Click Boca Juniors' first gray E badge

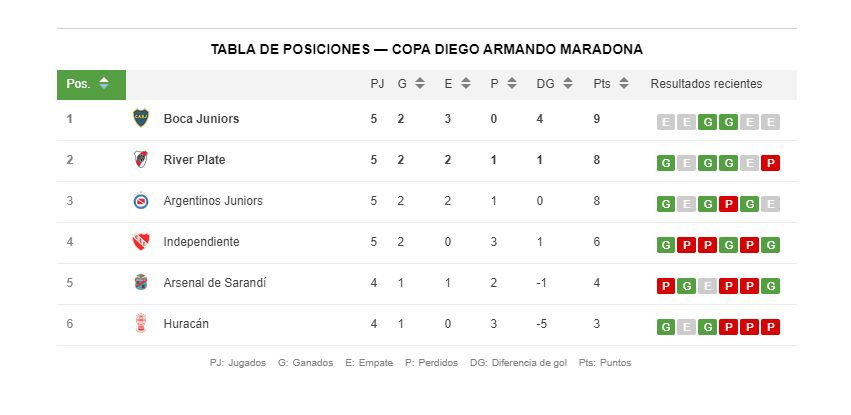point(666,122)
